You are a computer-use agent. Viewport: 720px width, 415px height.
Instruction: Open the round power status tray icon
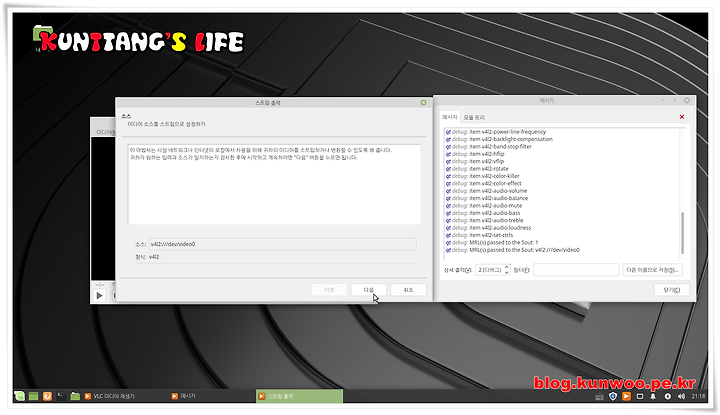[x=667, y=396]
